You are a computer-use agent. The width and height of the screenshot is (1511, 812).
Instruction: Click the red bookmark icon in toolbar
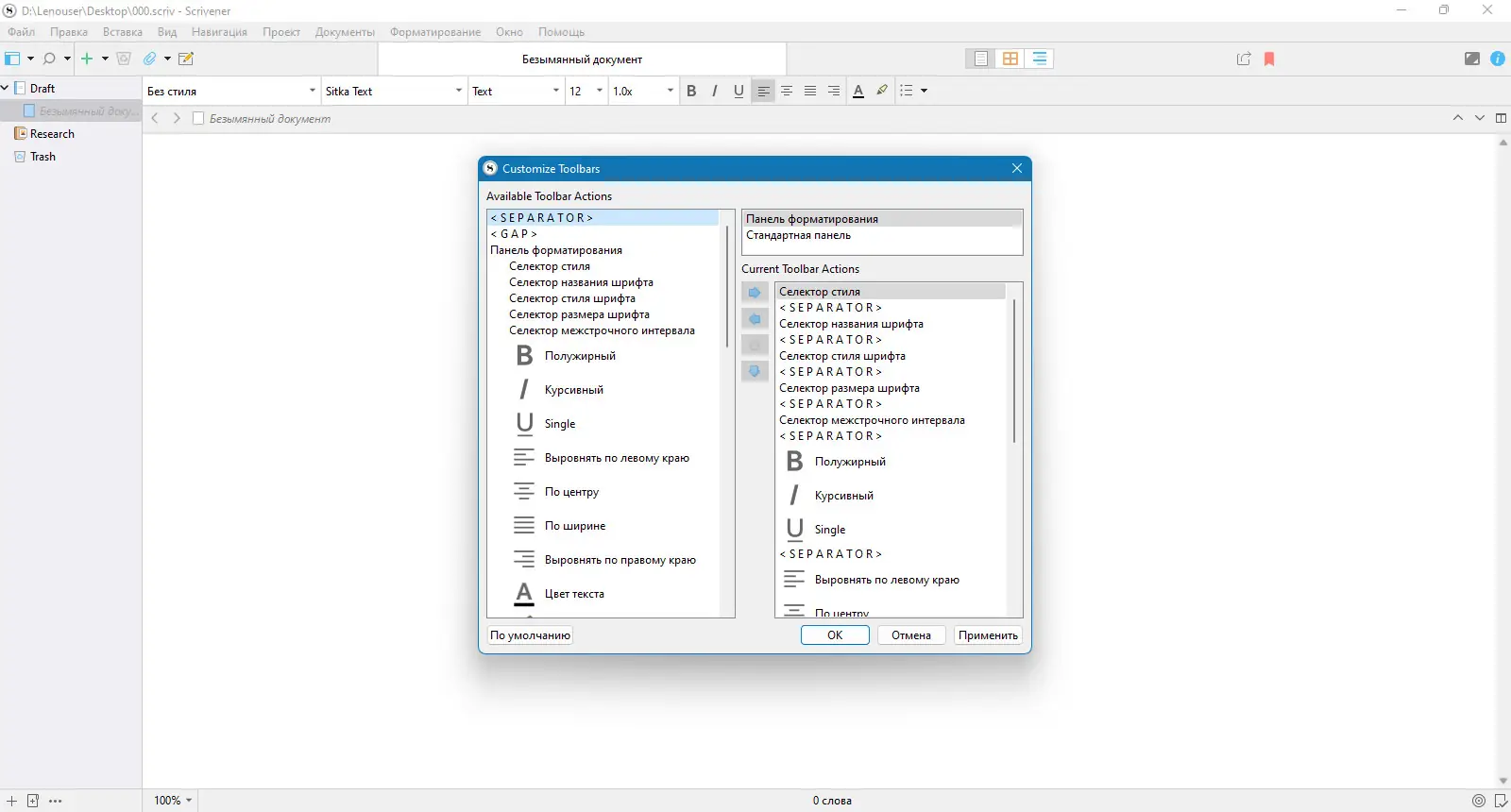coord(1269,59)
